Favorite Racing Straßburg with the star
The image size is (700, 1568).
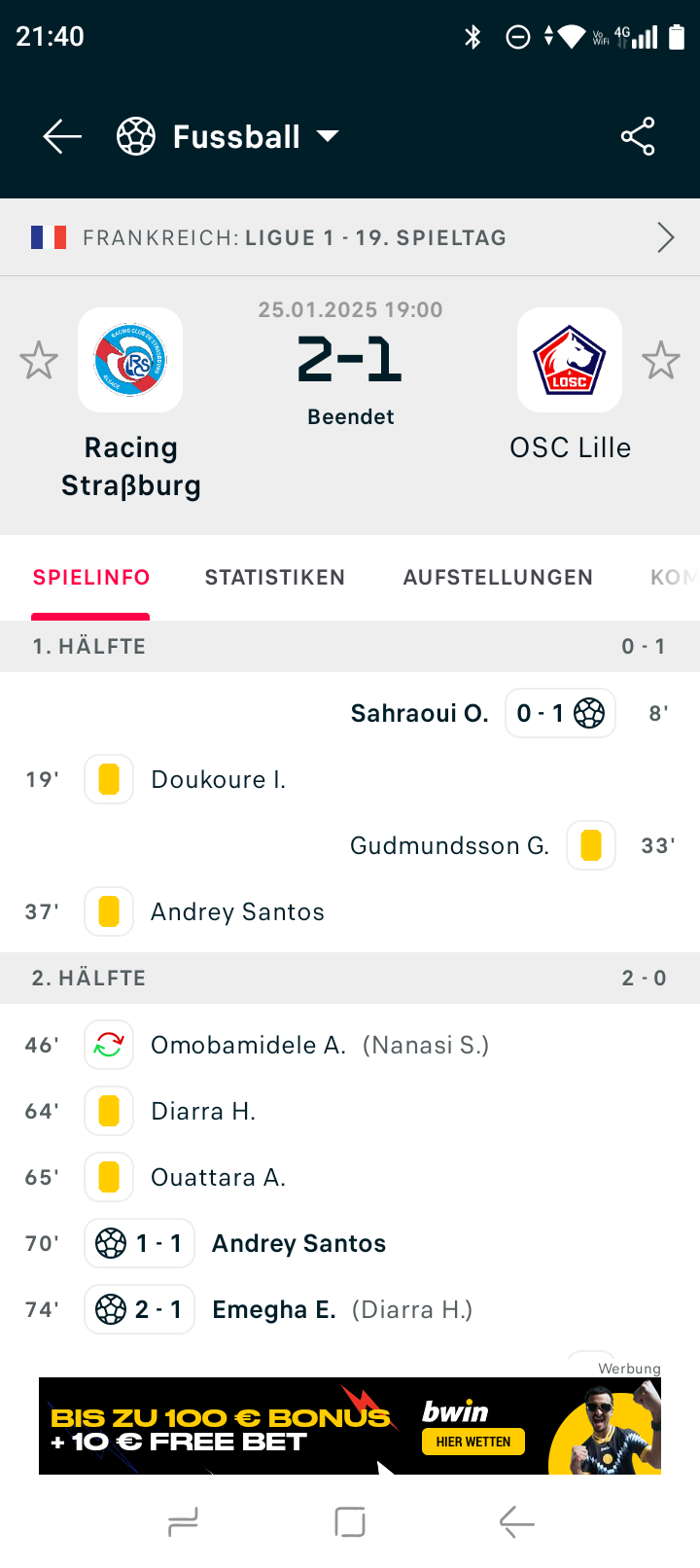[39, 361]
